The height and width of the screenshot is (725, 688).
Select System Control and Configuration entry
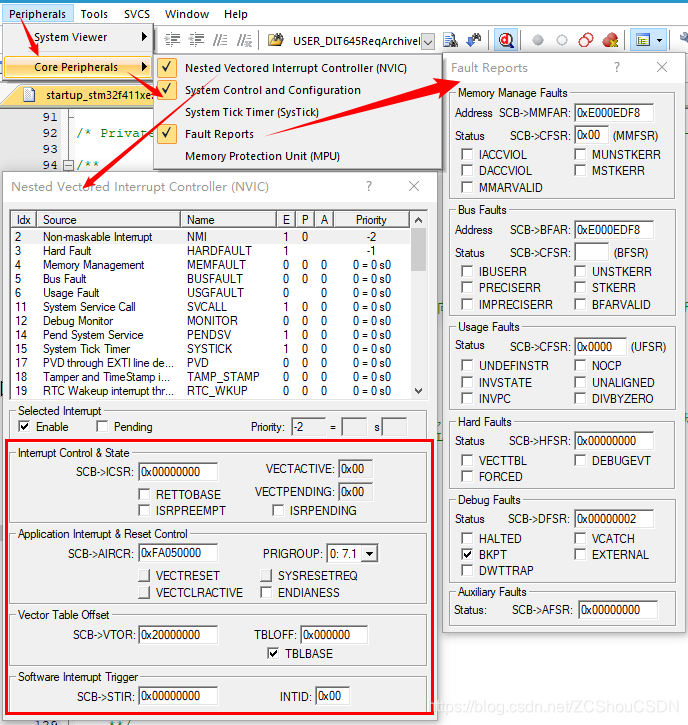pyautogui.click(x=297, y=90)
